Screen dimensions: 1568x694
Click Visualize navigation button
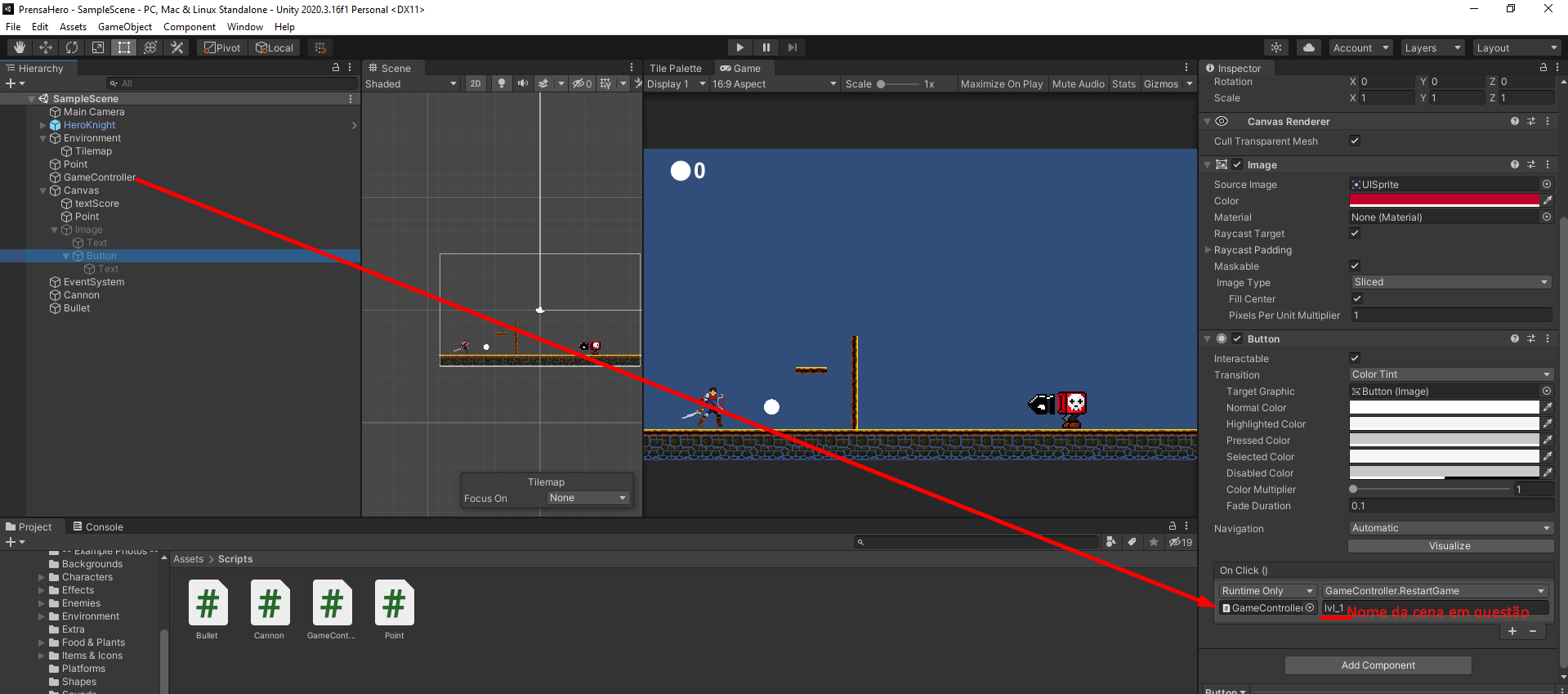coord(1450,546)
